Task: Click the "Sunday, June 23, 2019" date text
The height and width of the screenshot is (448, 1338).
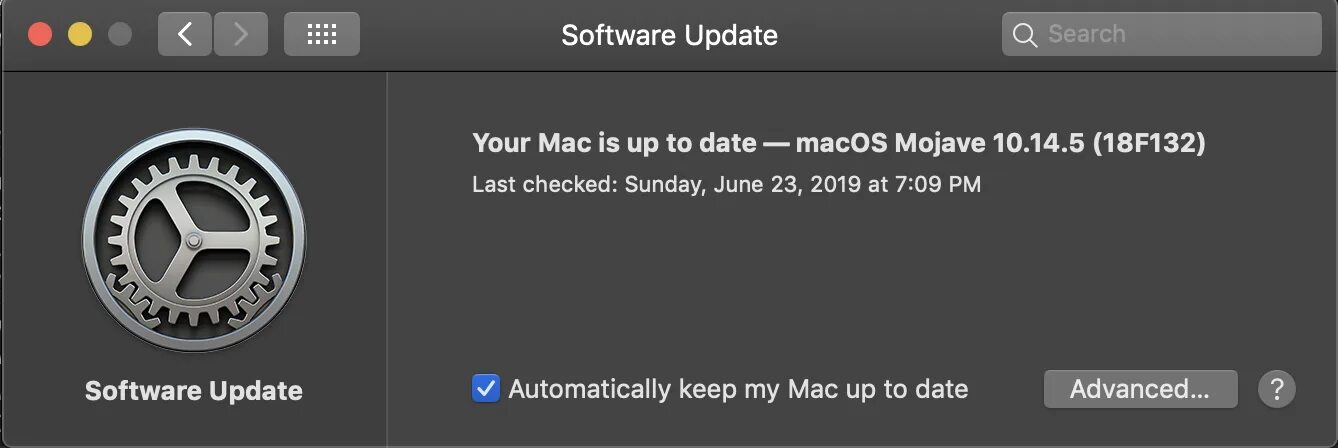Action: pos(760,184)
